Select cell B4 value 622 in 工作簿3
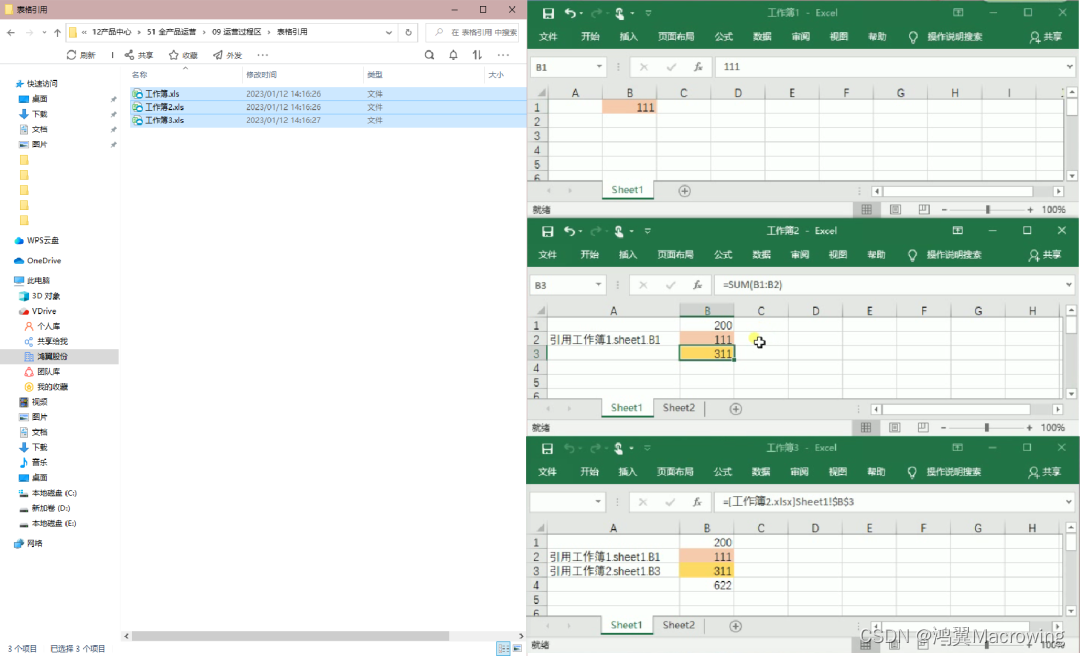The height and width of the screenshot is (656, 1080). point(707,585)
